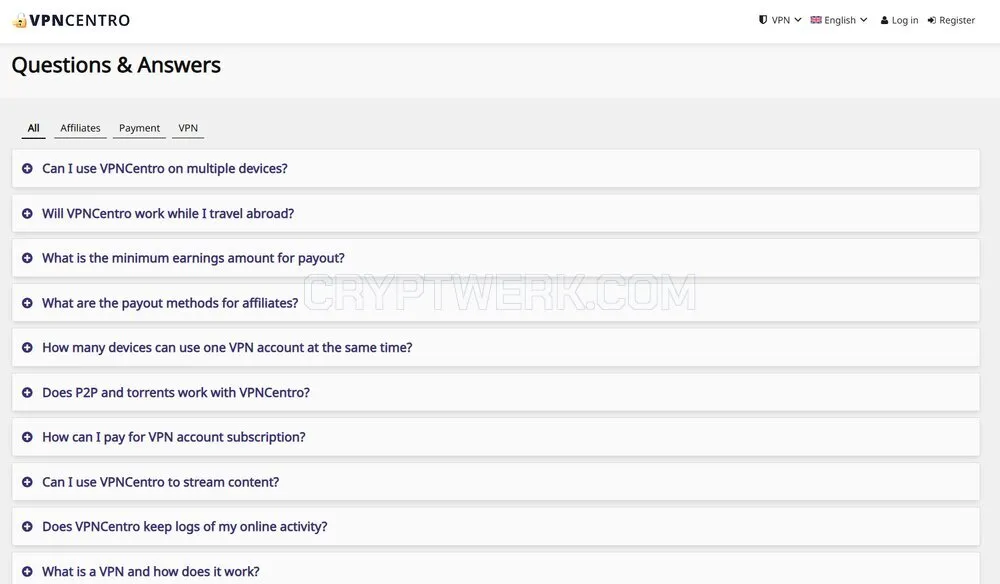Click the shield icon beside VPN menu

(763, 20)
